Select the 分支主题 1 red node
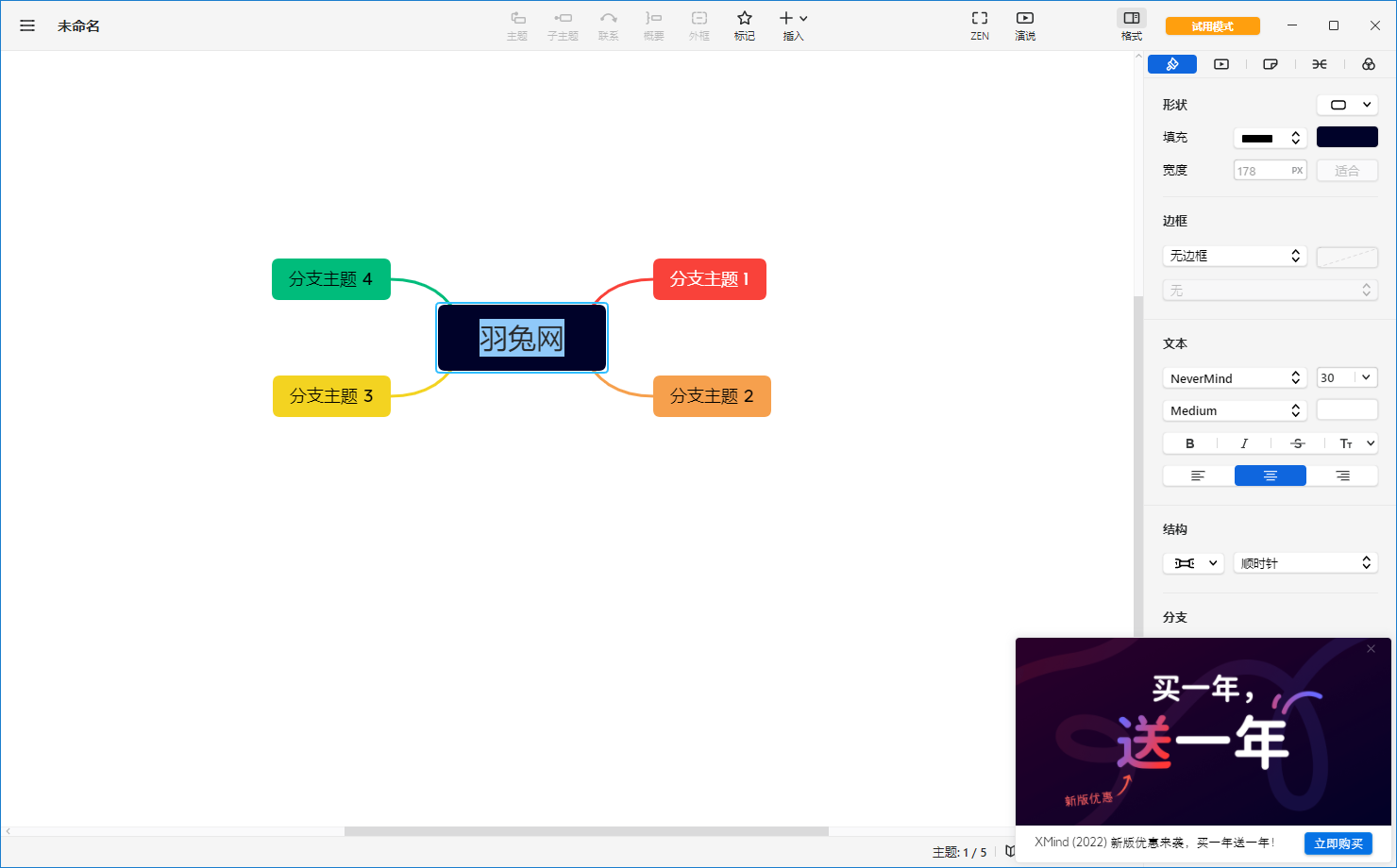The width and height of the screenshot is (1397, 868). click(x=710, y=279)
